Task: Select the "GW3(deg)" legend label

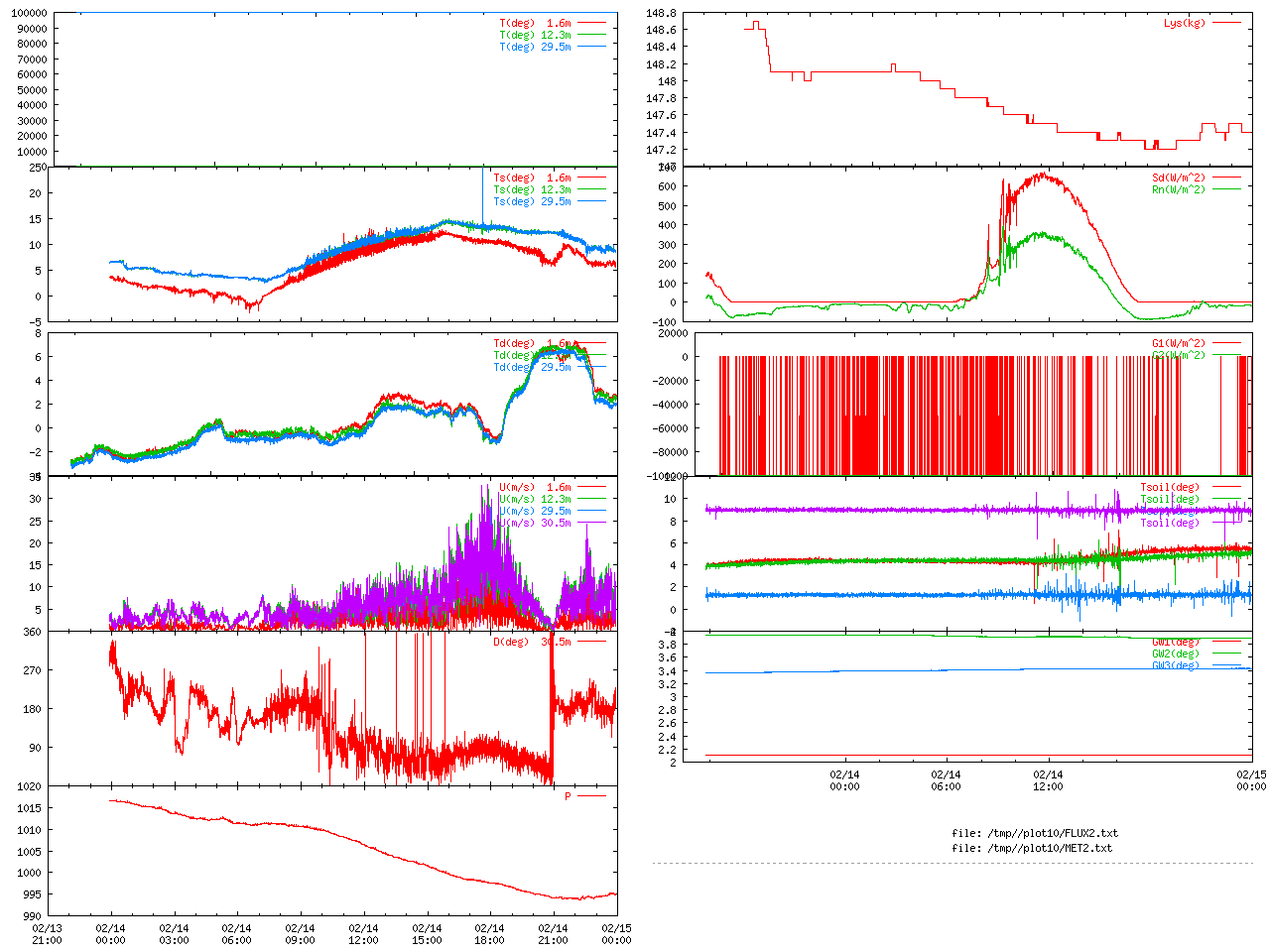Action: point(1176,665)
